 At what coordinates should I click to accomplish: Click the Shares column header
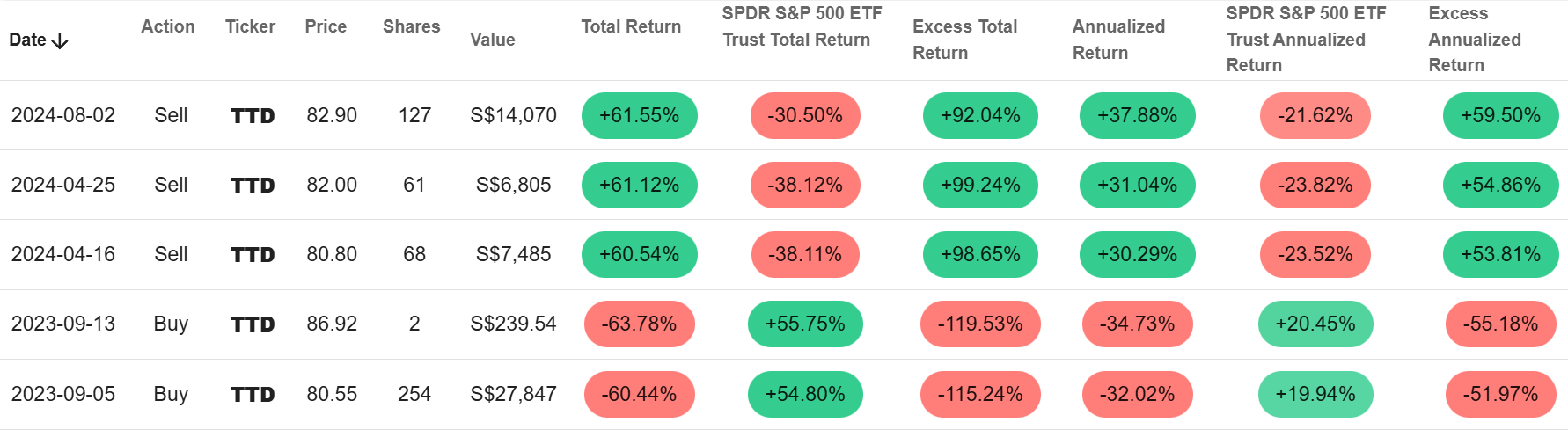click(x=411, y=26)
